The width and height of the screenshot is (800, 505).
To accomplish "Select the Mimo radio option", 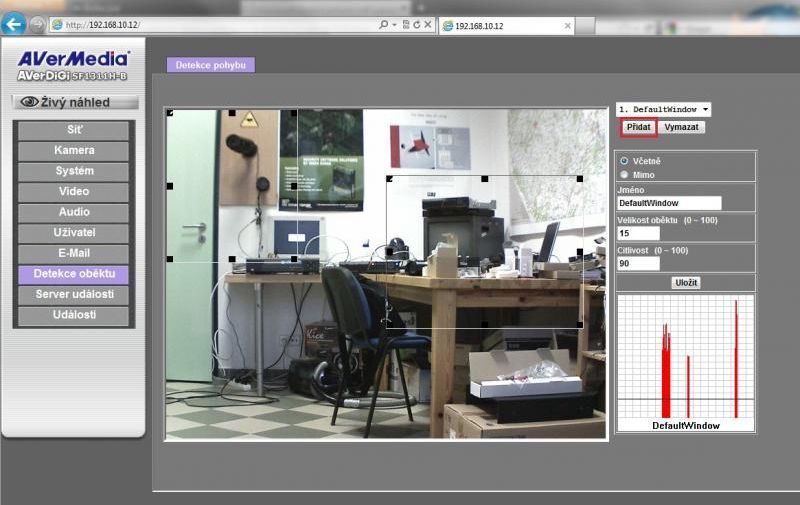I will [x=625, y=175].
